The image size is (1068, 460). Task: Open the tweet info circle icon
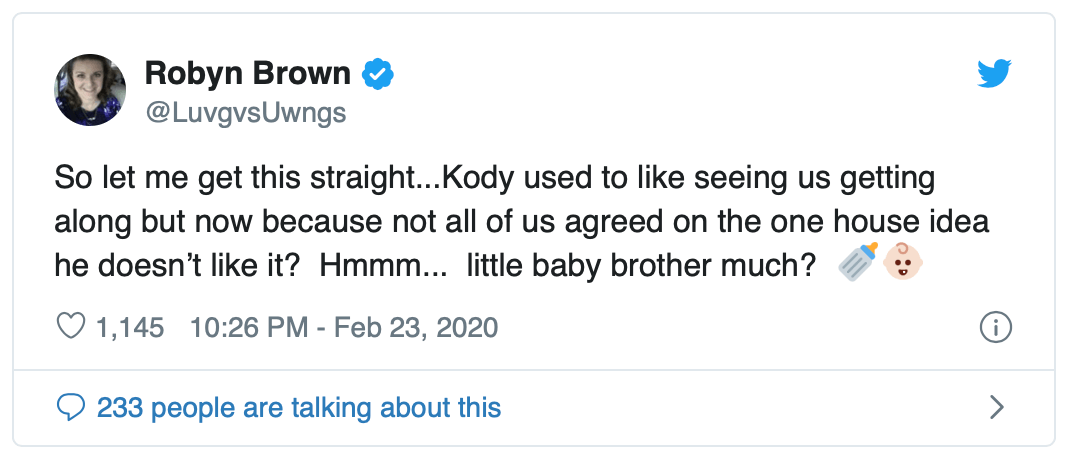(x=996, y=327)
